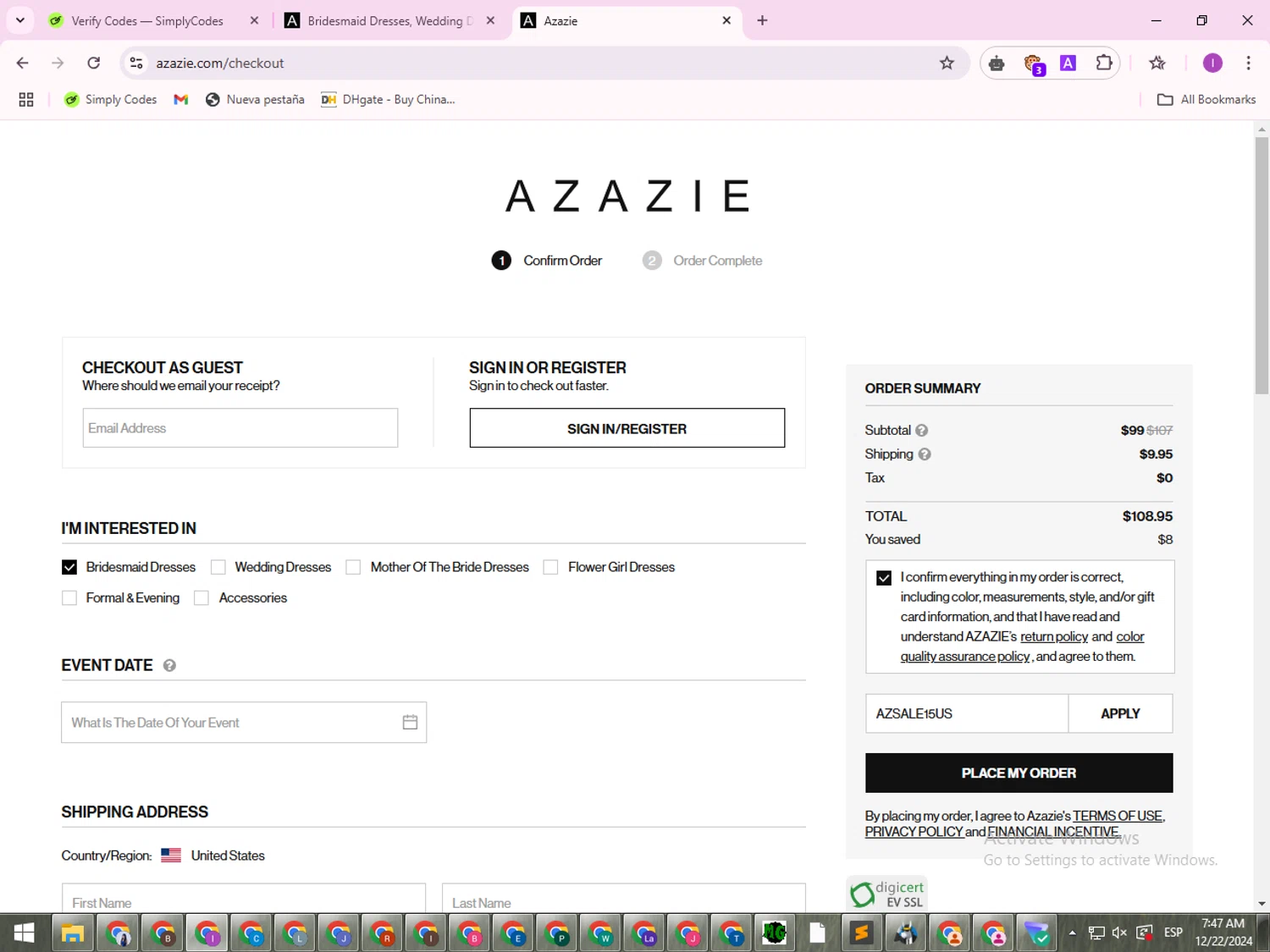Show hidden system tray icons
This screenshot has width=1270, height=952.
(x=1072, y=933)
